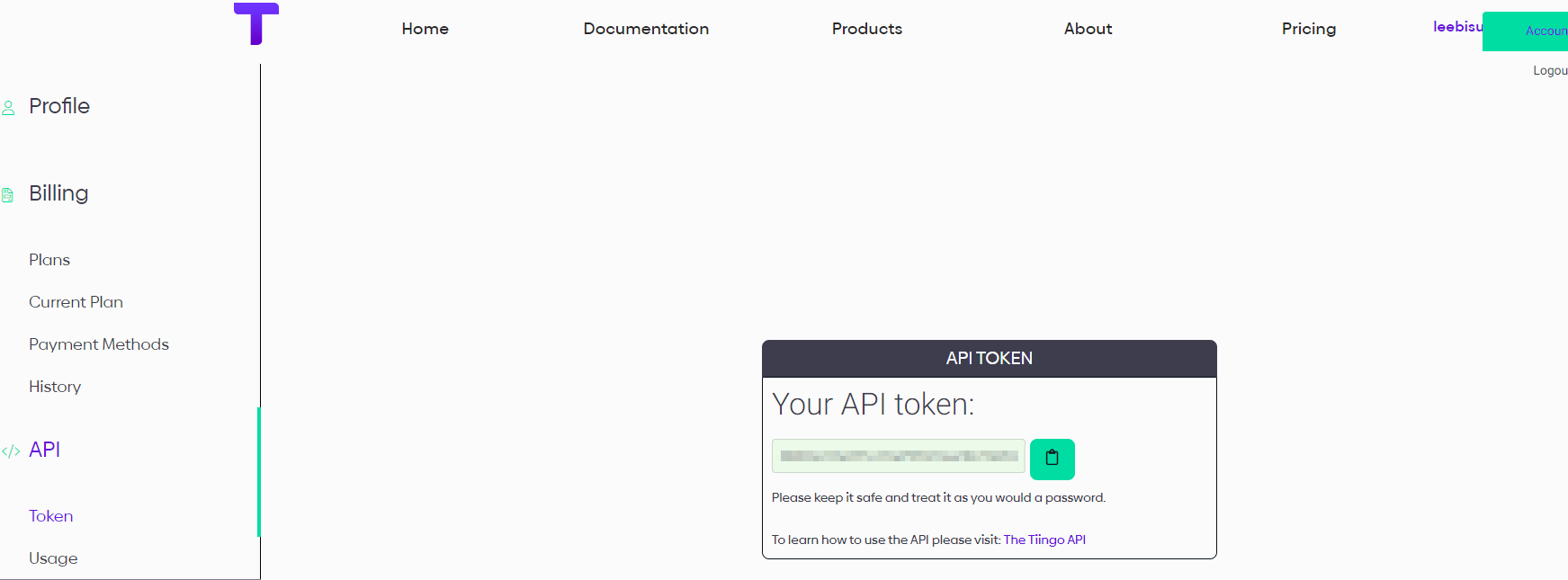
Task: Click the person icon beside Profile
Action: 8,108
